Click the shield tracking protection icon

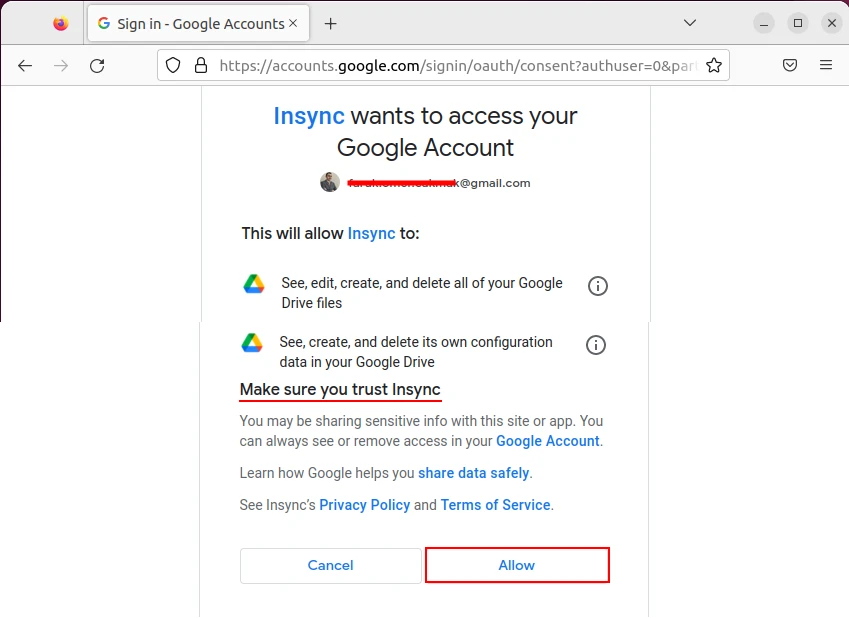(173, 65)
